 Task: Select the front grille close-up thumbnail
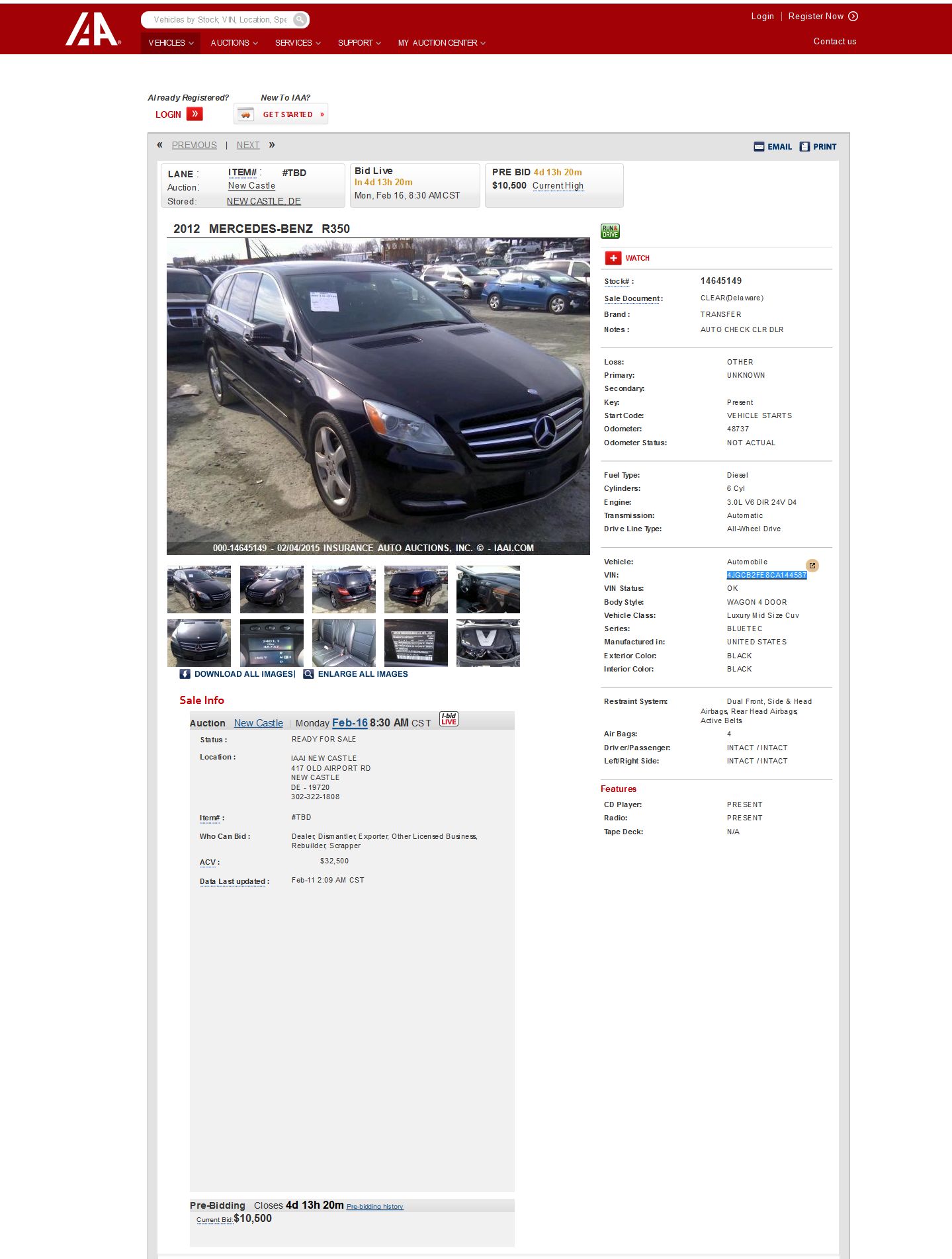[x=199, y=643]
